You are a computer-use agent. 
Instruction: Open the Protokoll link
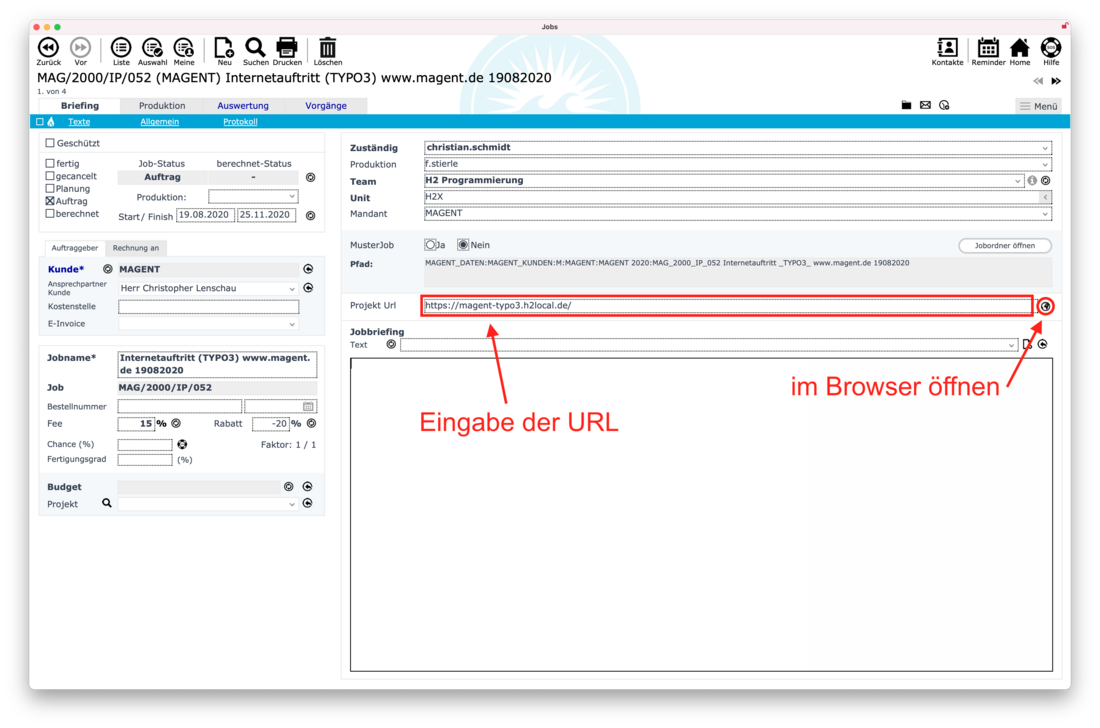coord(240,122)
